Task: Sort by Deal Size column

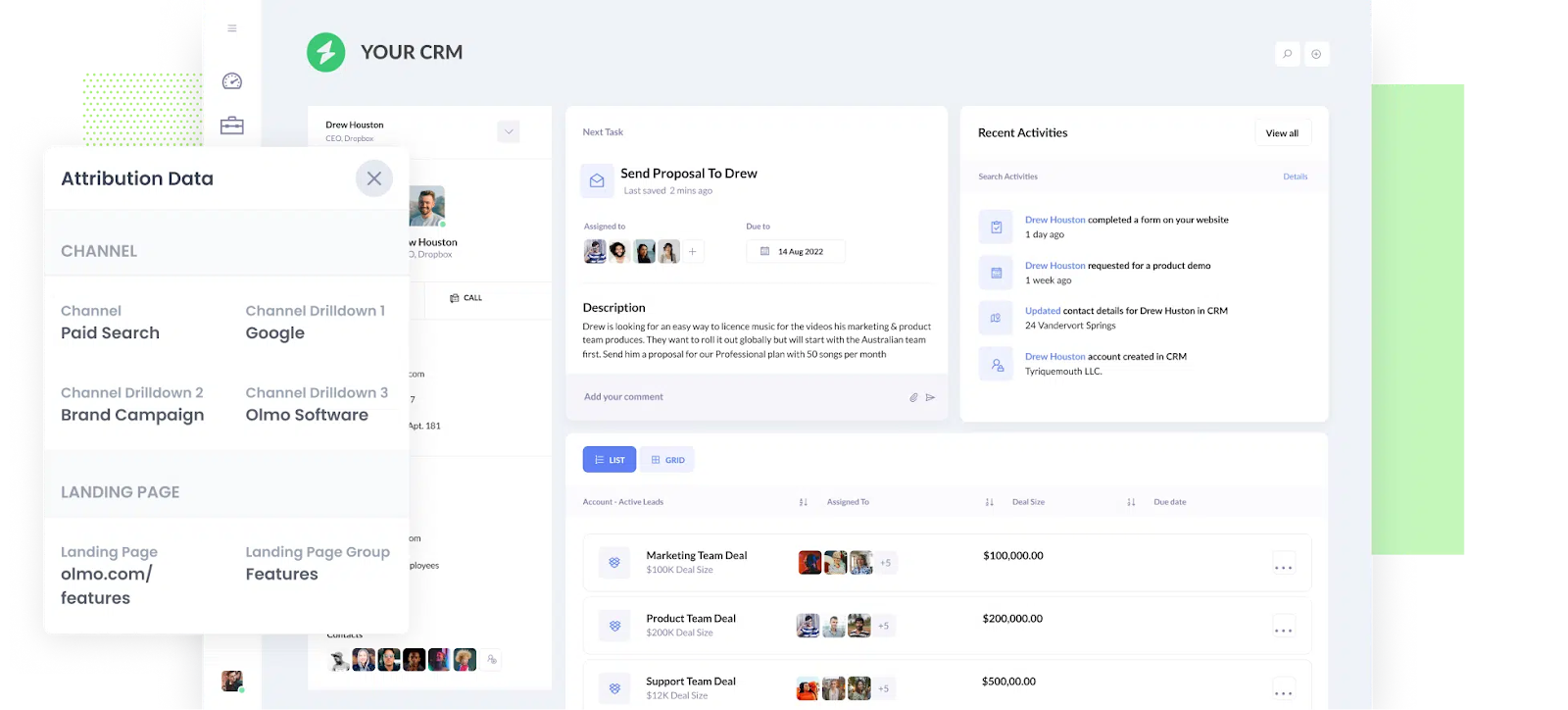Action: click(x=1131, y=502)
